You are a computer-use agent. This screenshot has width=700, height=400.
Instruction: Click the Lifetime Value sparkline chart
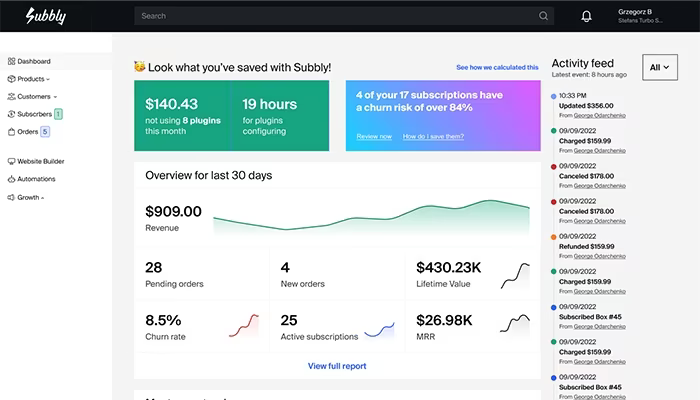[515, 276]
